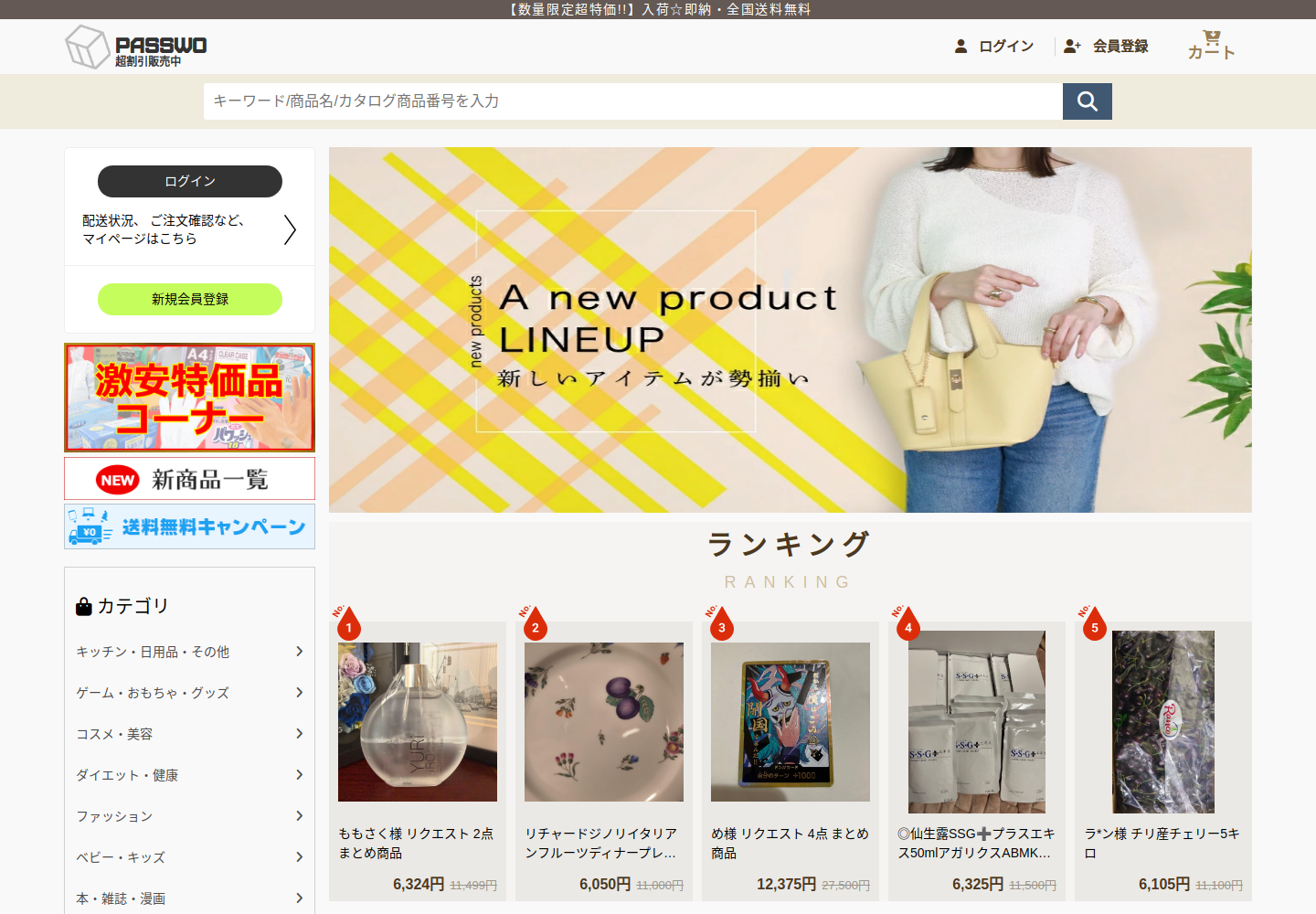Click the new product lineup hero banner
Image resolution: width=1316 pixels, height=914 pixels.
[791, 330]
